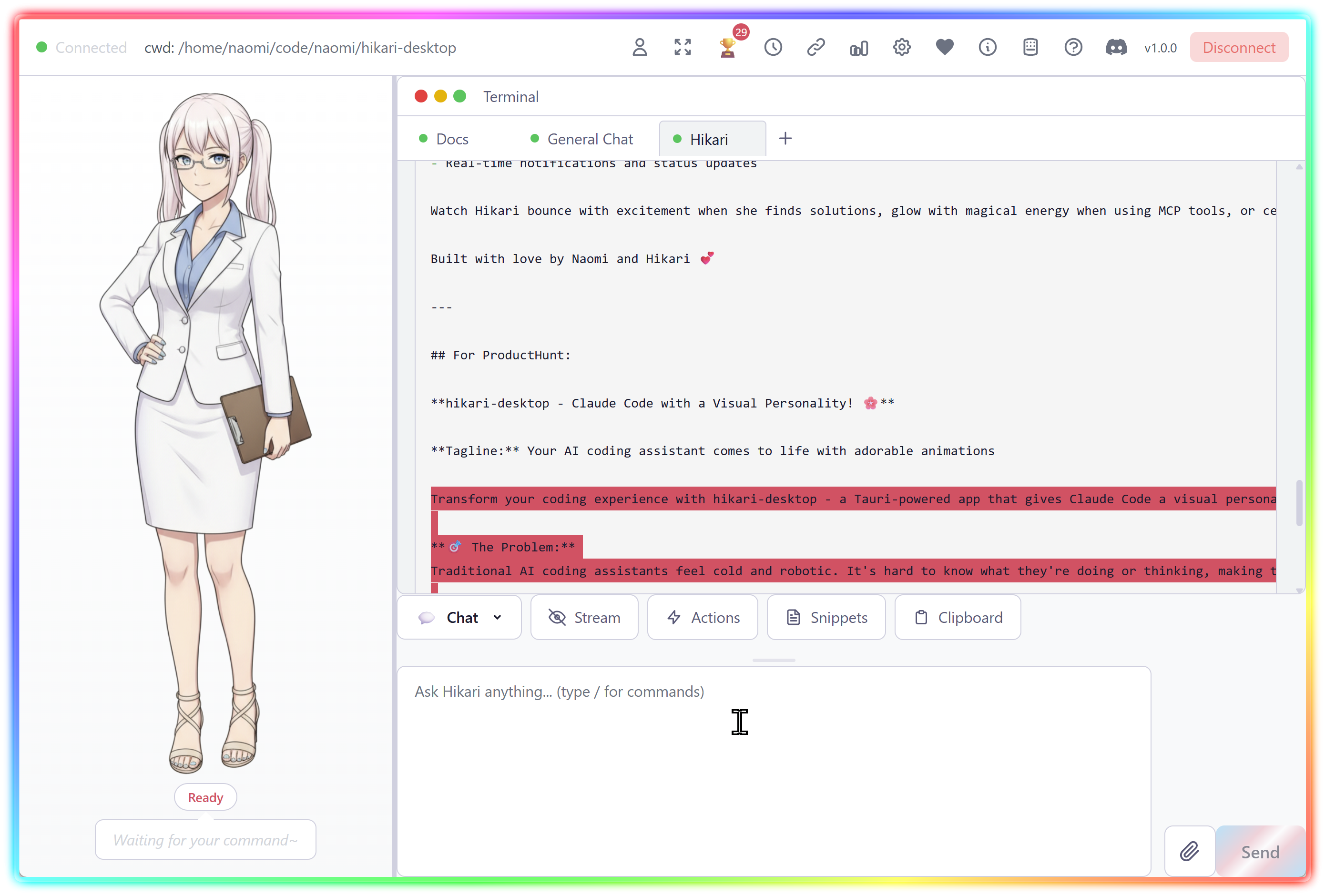Switch to the General Chat tab

click(590, 139)
